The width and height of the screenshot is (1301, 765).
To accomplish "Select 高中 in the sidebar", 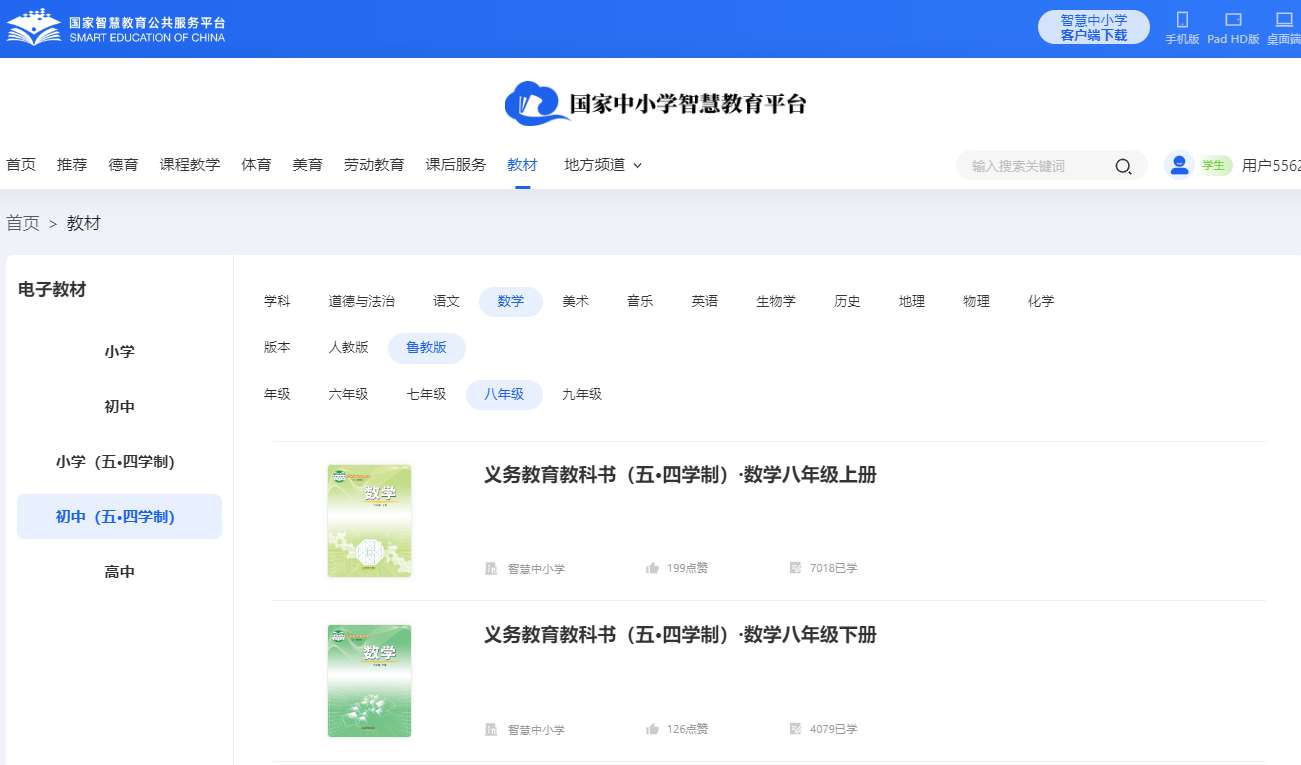I will [x=119, y=572].
